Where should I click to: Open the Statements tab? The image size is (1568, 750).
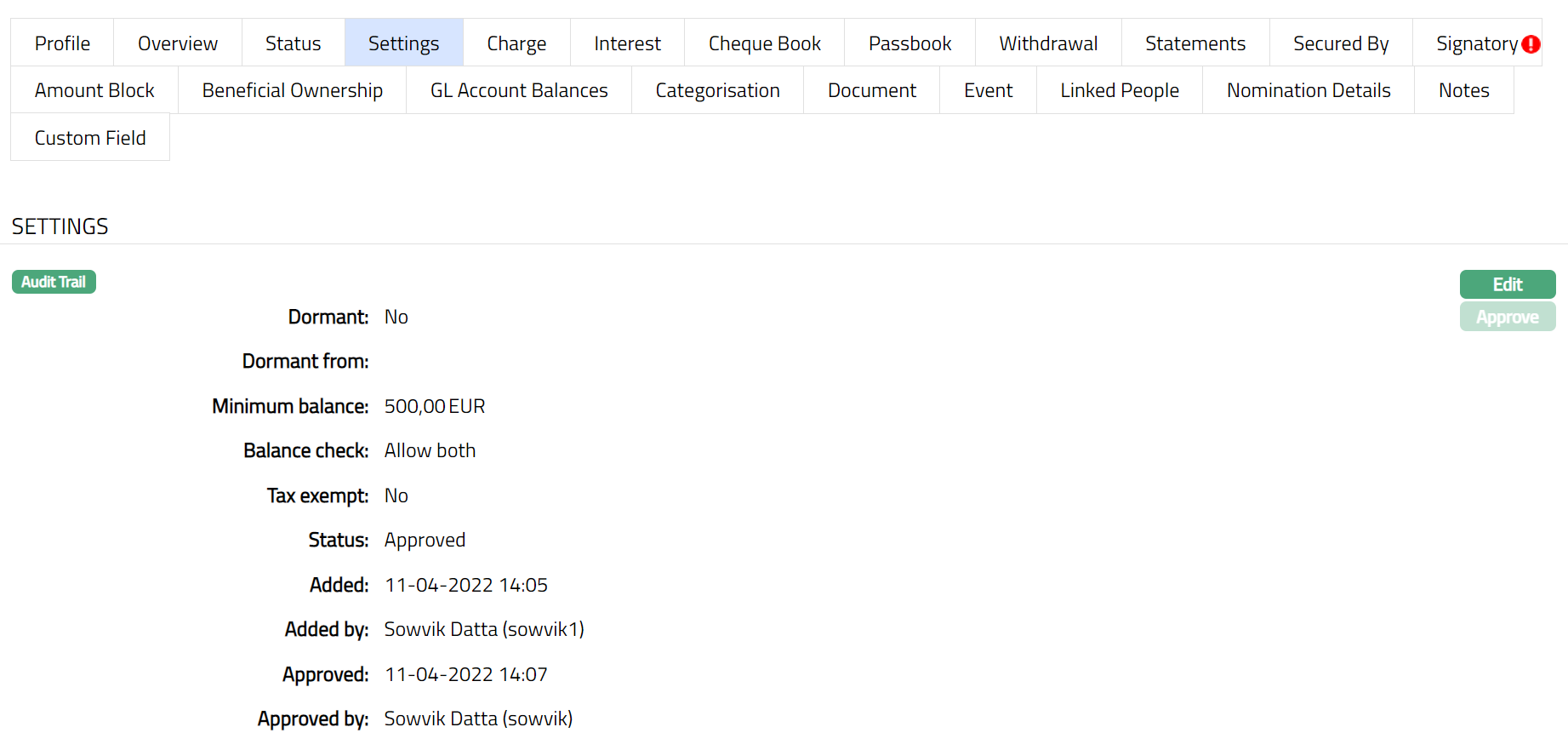click(1195, 43)
